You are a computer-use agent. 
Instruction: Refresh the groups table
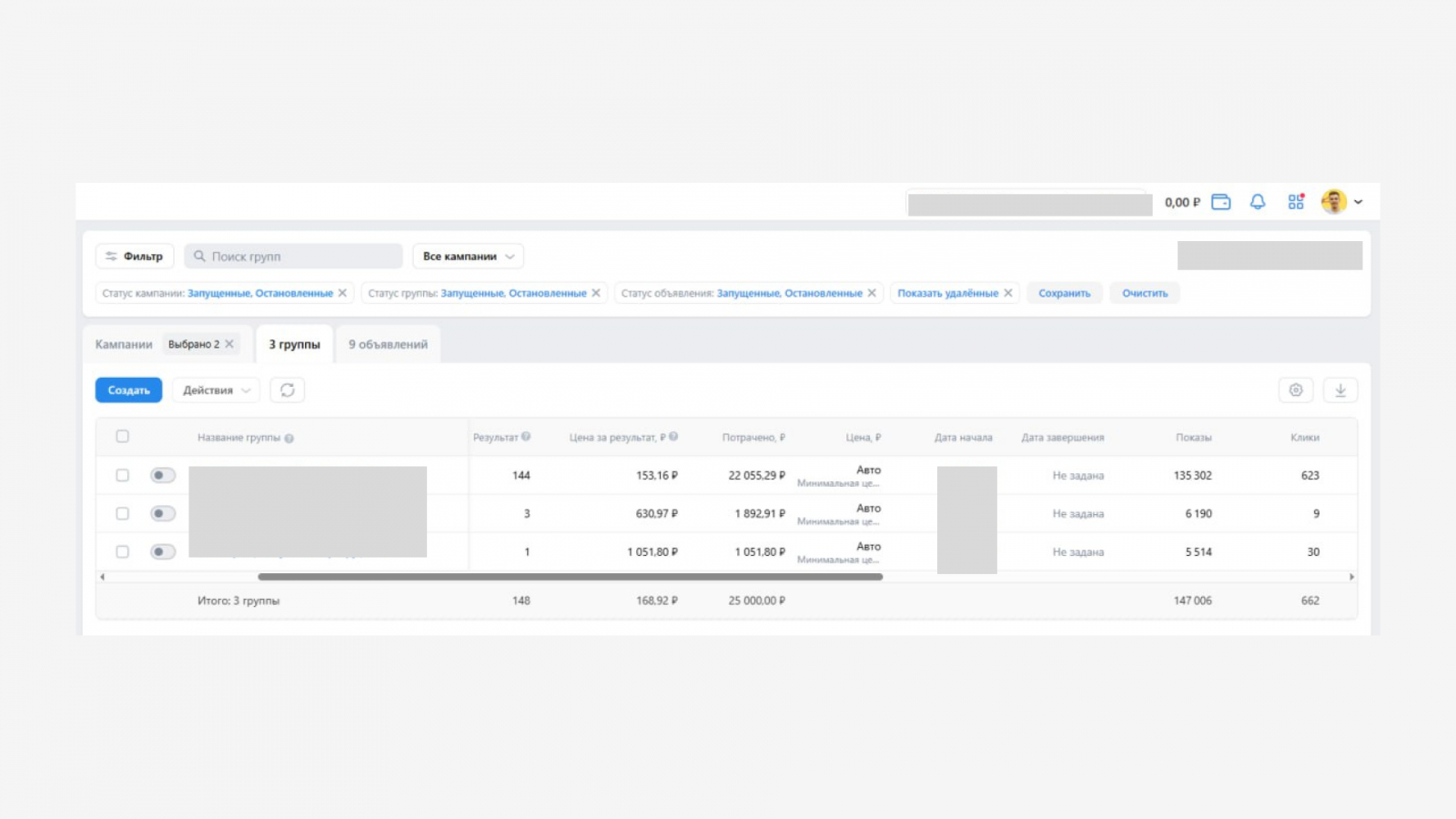click(x=288, y=390)
